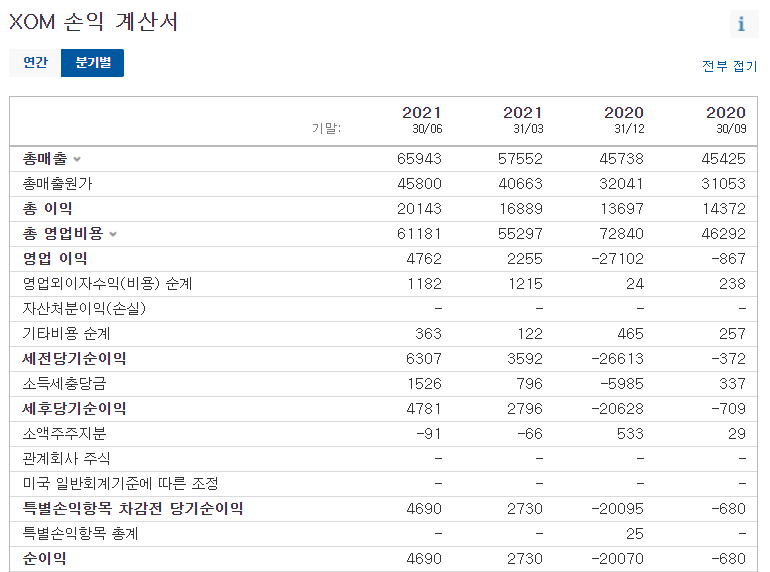Screen dimensions: 770x572
Task: Click after-tax income value 4781
Action: click(x=424, y=409)
